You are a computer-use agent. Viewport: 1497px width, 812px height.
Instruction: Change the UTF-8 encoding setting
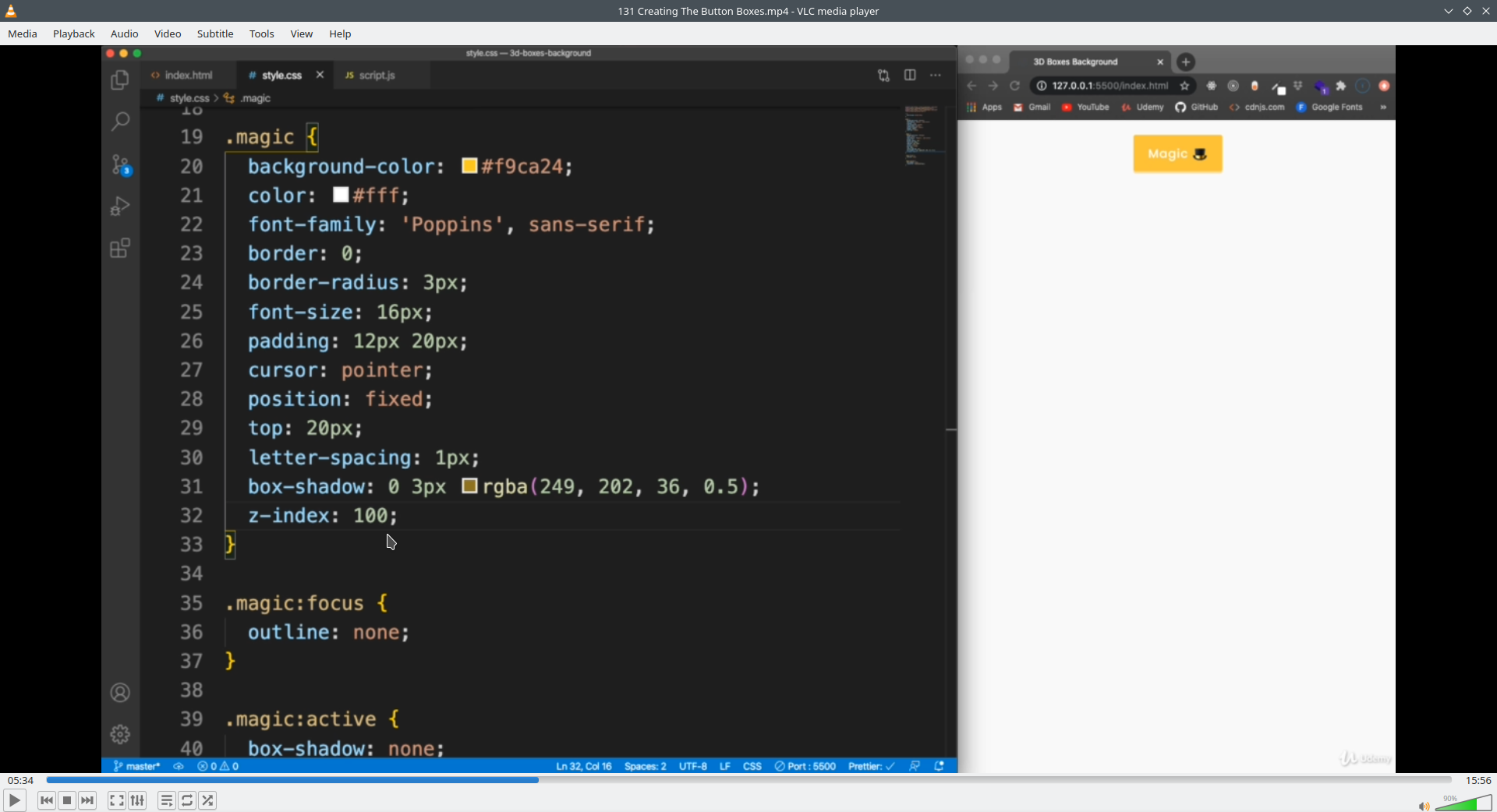pos(693,766)
